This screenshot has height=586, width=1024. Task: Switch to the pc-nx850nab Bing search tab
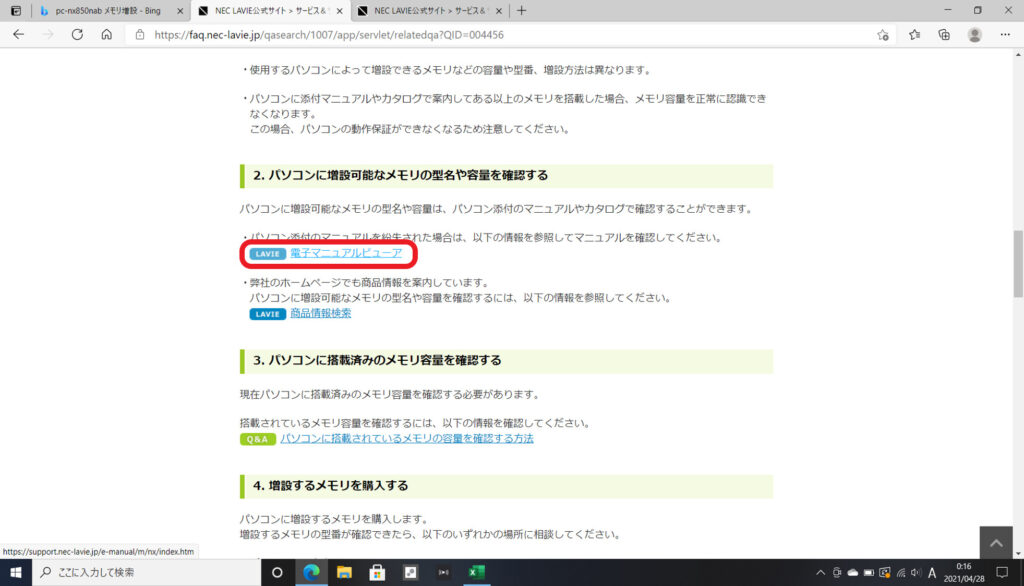(x=105, y=10)
